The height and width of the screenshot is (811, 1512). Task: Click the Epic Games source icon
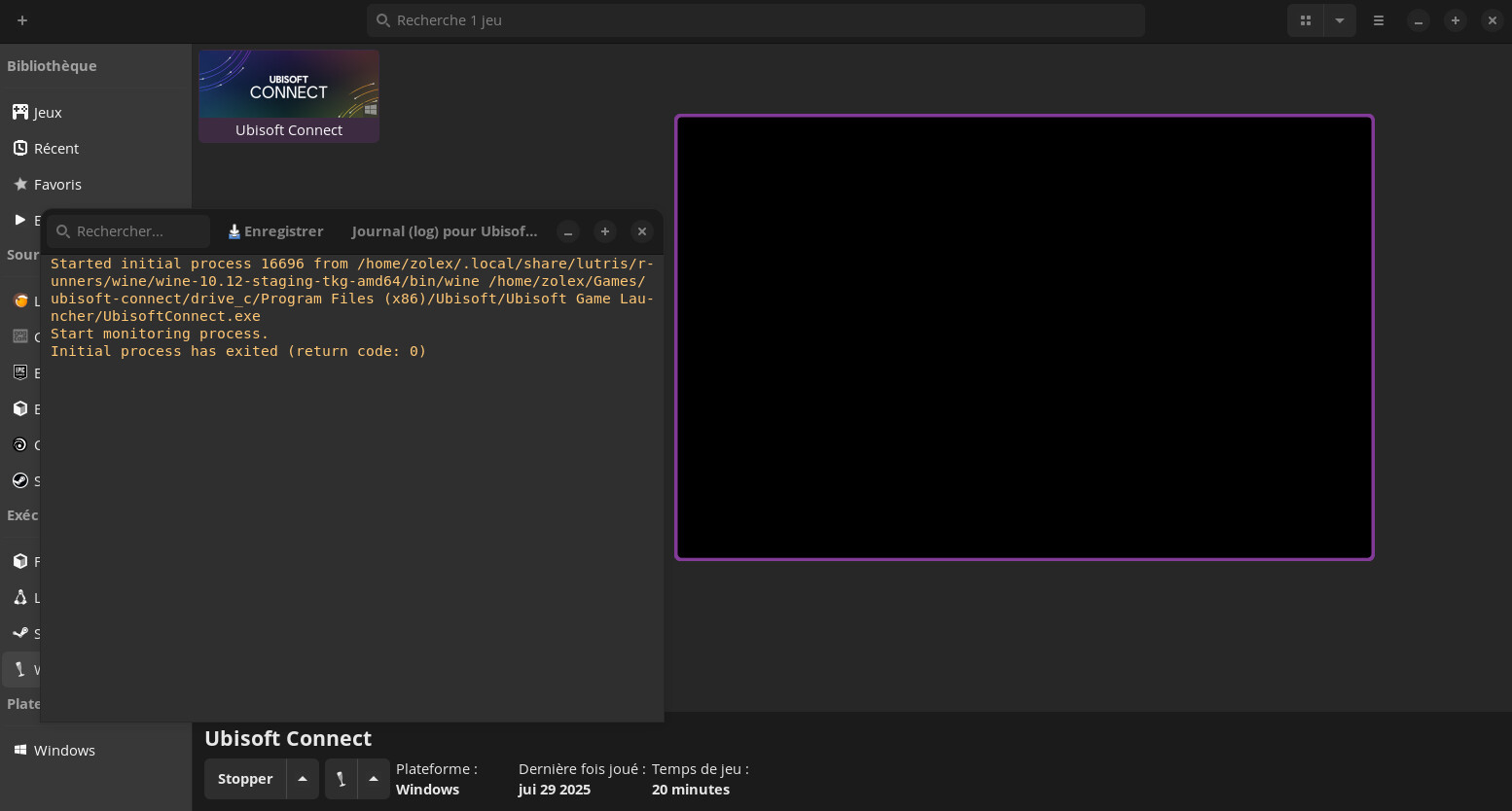pos(20,372)
